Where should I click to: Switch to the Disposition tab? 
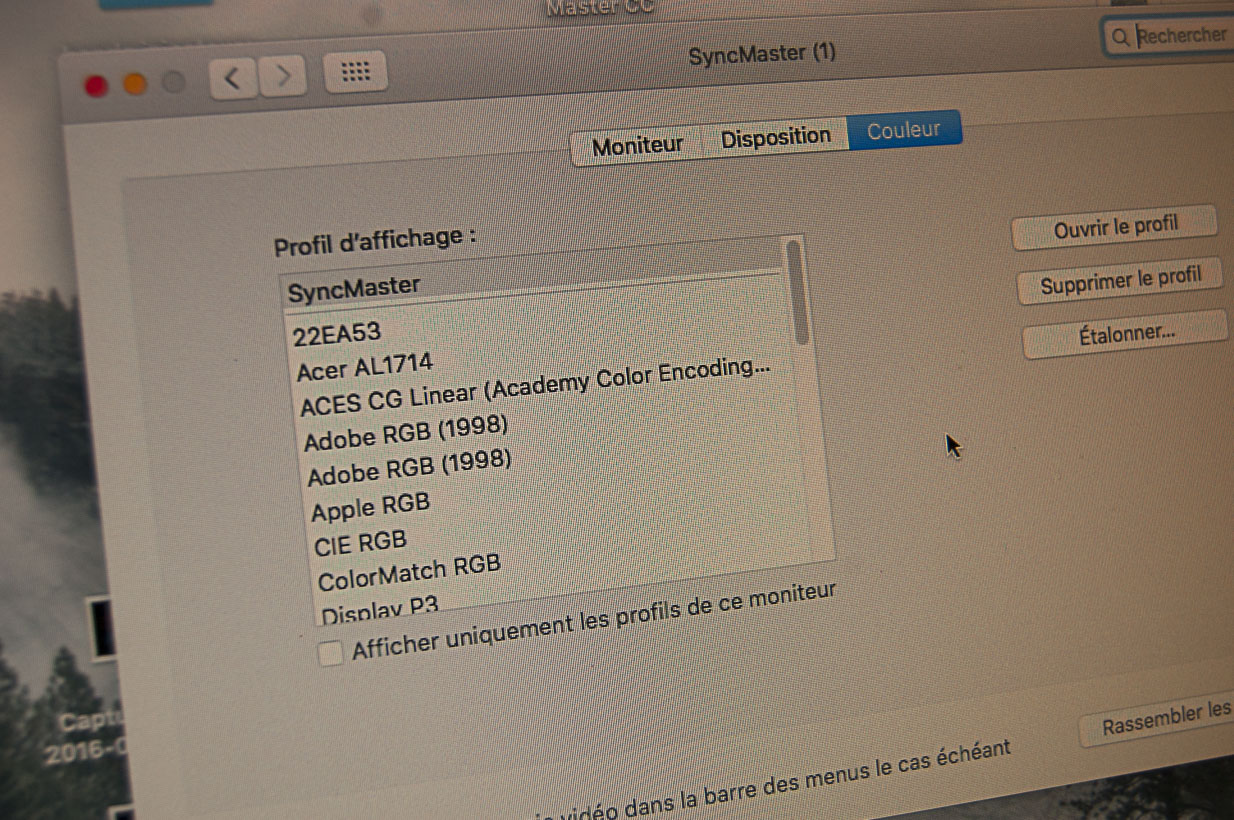[775, 137]
